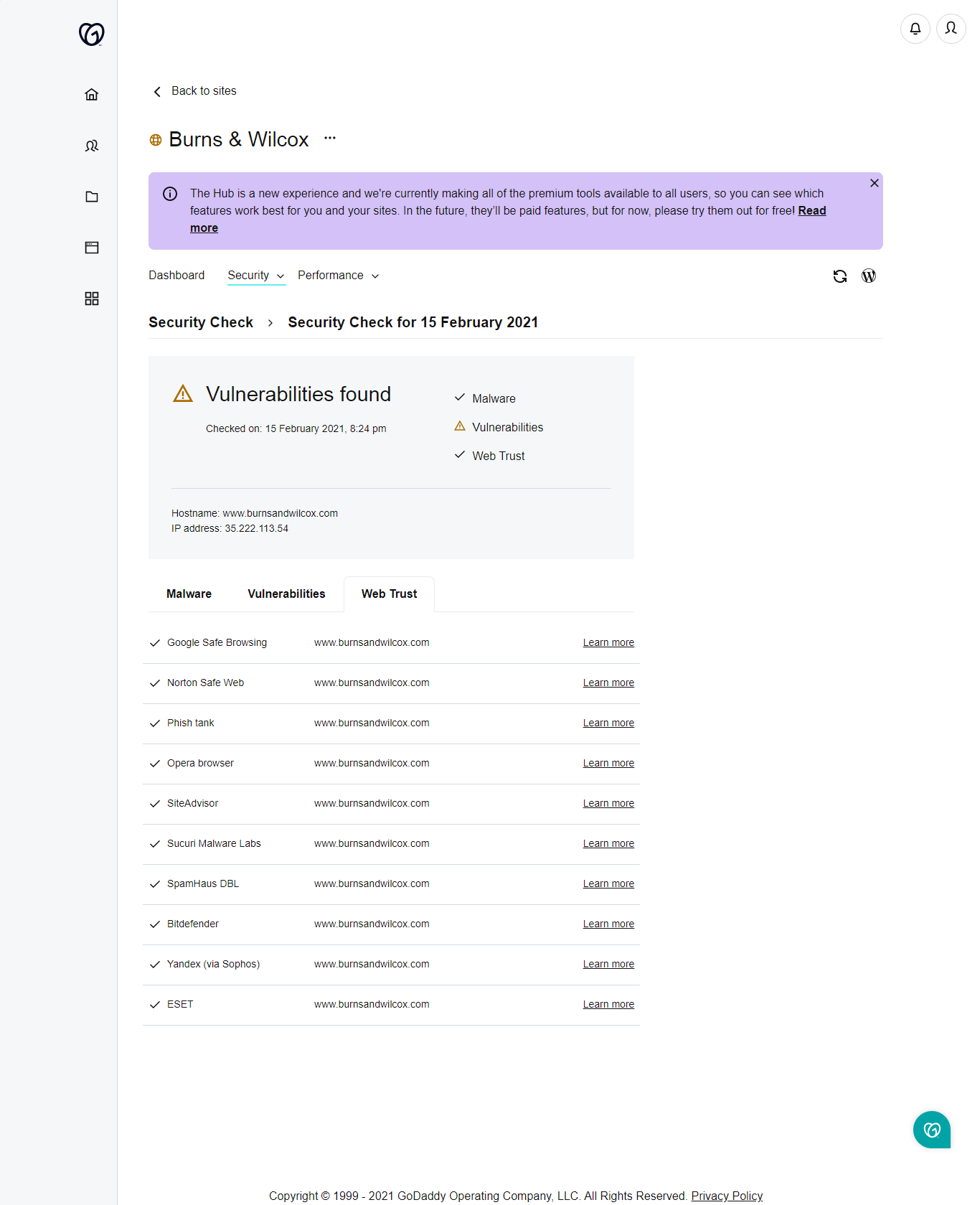This screenshot has width=980, height=1205.
Task: Click the Security Check for 15 February 2021 heading
Action: click(x=413, y=322)
